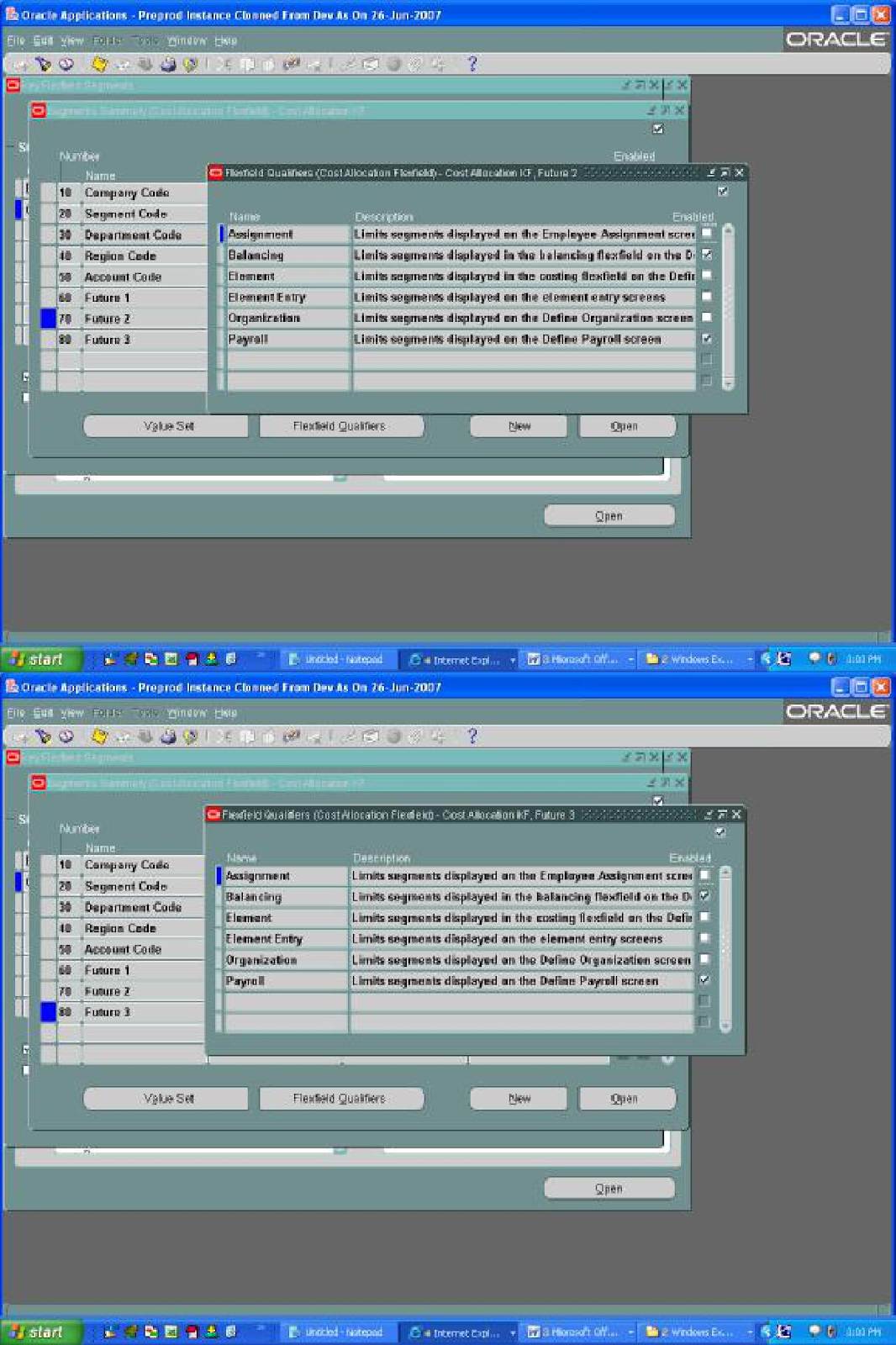Click Flexfield Qualifiers button in top Oracle window

340,426
